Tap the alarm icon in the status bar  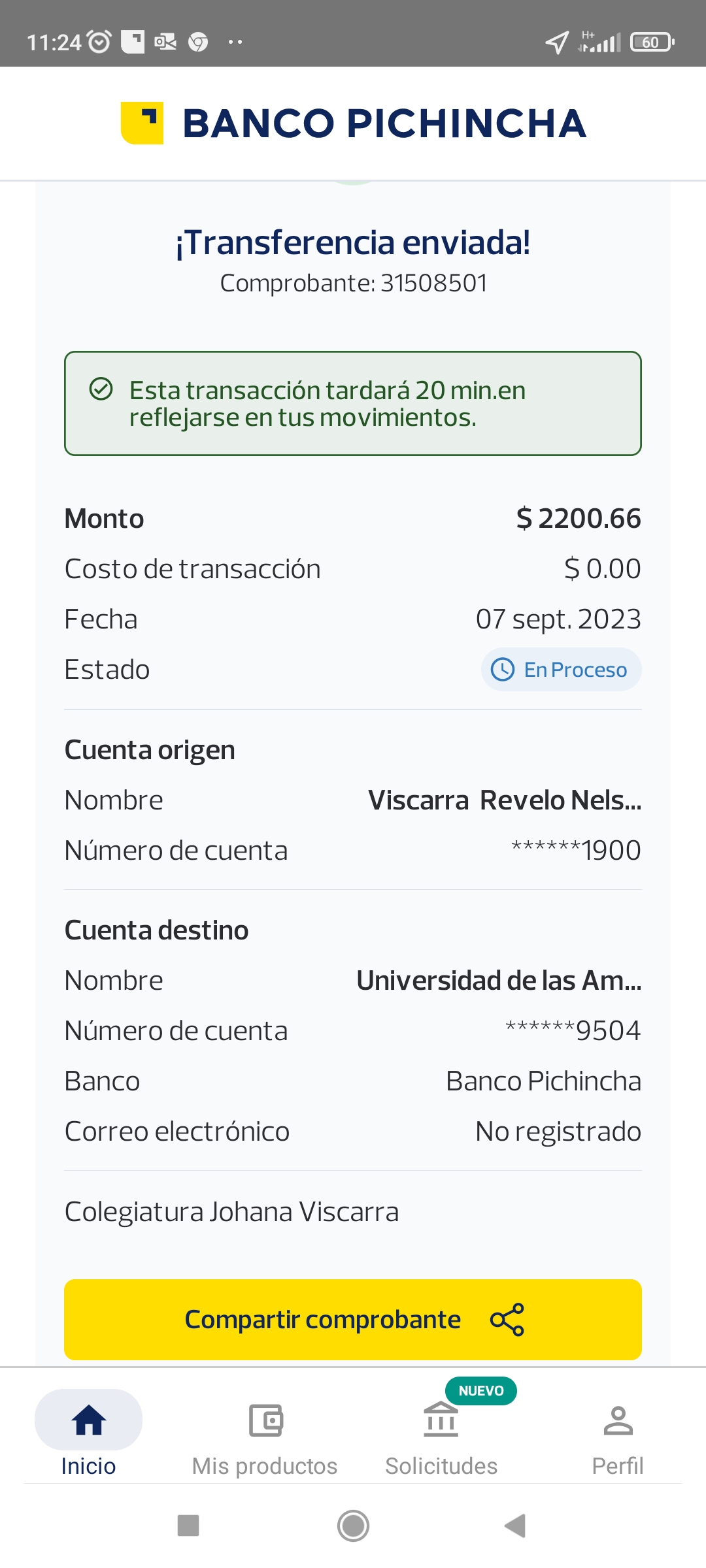coord(99,42)
